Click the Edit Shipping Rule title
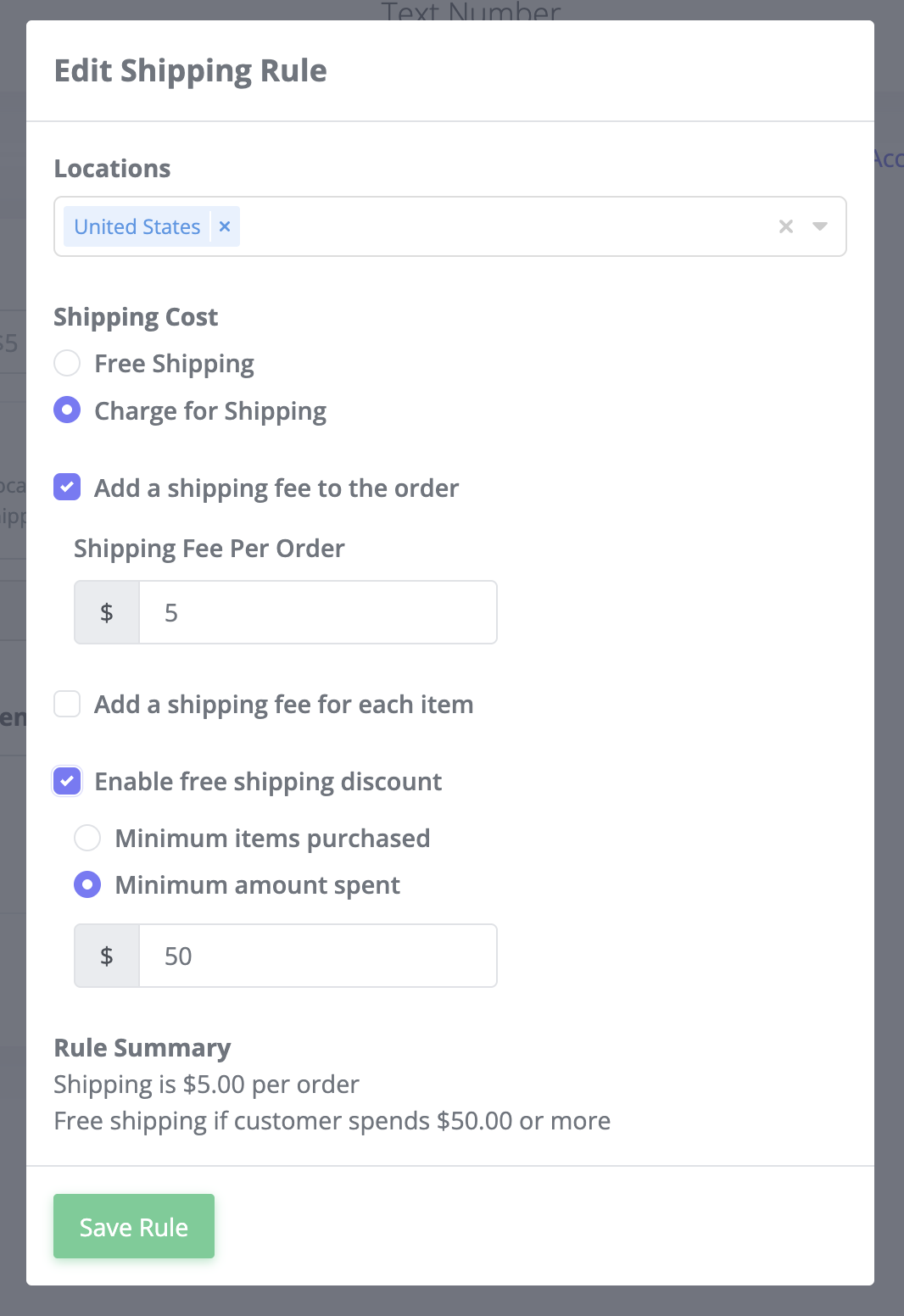 click(x=191, y=70)
